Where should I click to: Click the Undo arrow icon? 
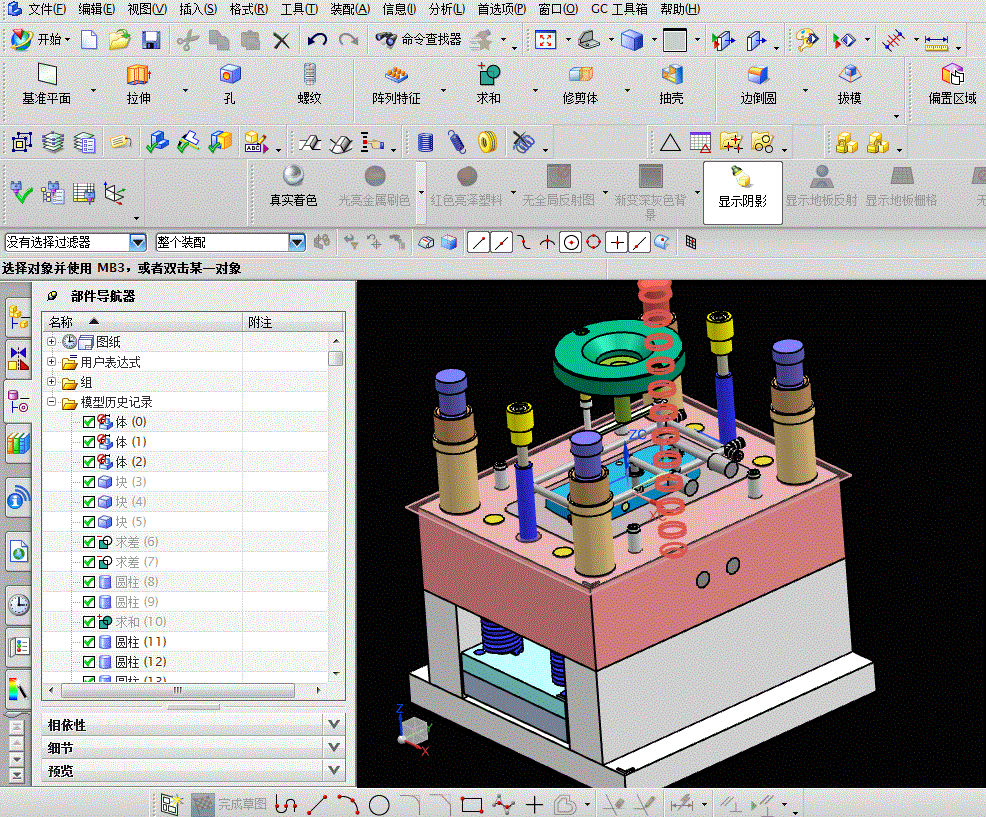[x=317, y=40]
